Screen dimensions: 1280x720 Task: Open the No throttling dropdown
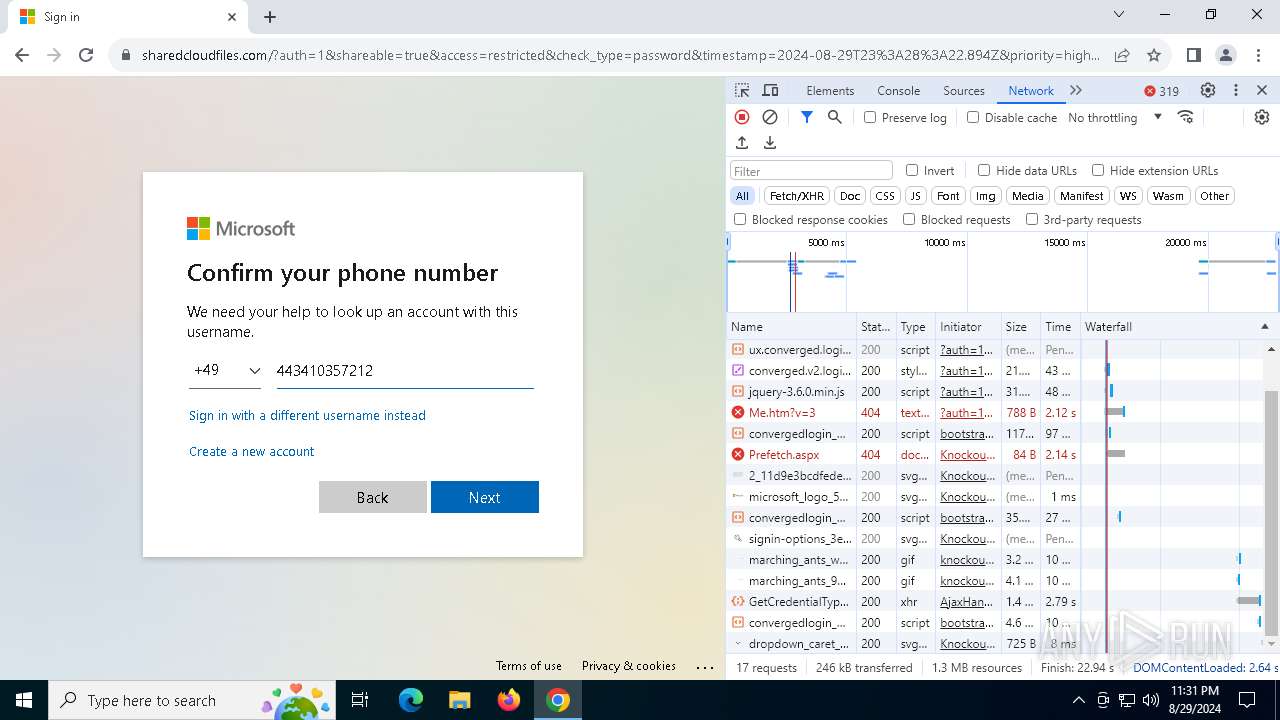1114,117
